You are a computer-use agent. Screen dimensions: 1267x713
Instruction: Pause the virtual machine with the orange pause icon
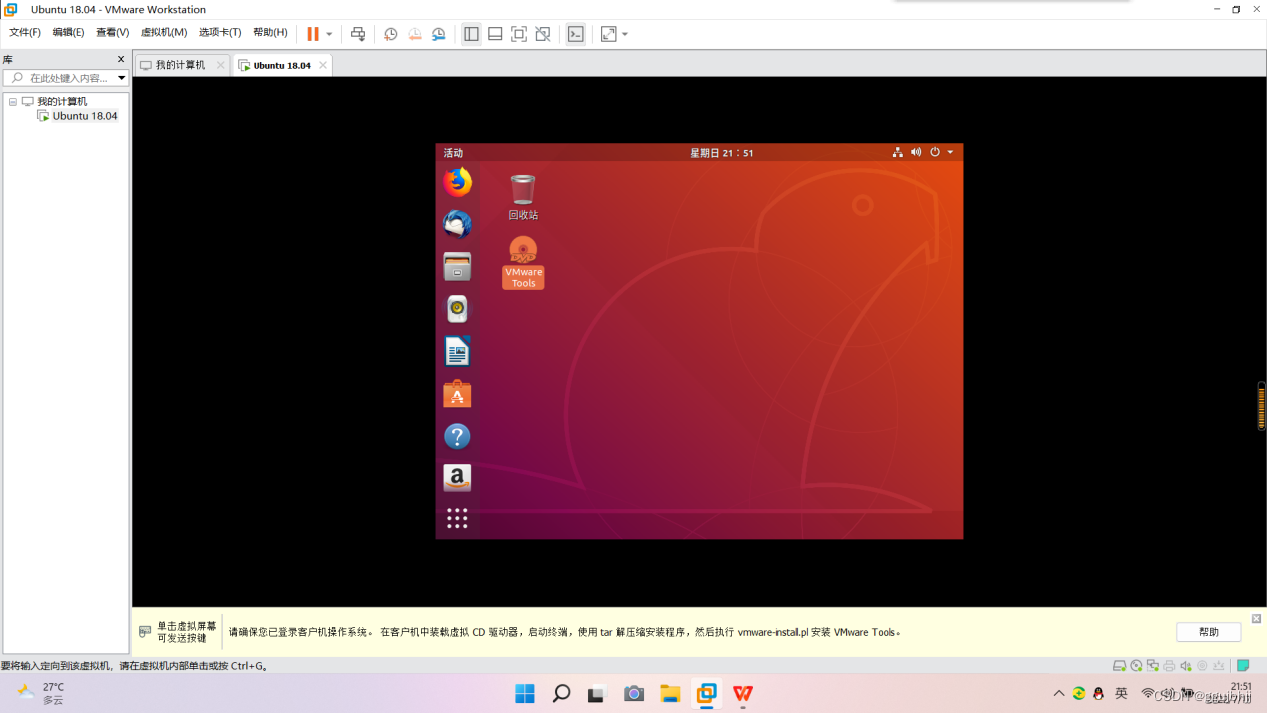tap(313, 34)
